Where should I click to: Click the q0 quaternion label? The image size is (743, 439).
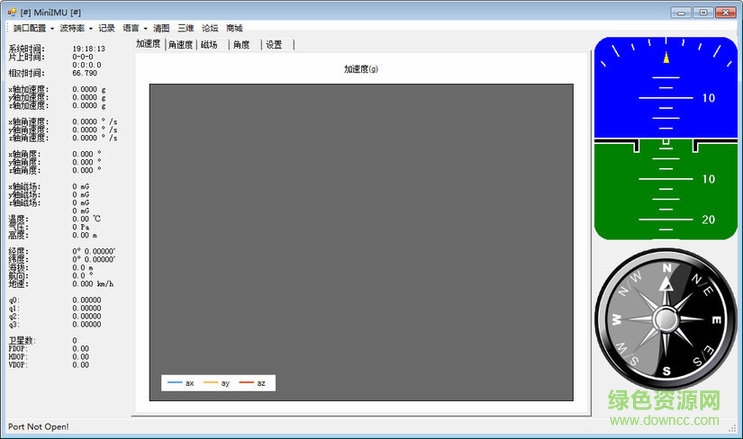[x=14, y=300]
